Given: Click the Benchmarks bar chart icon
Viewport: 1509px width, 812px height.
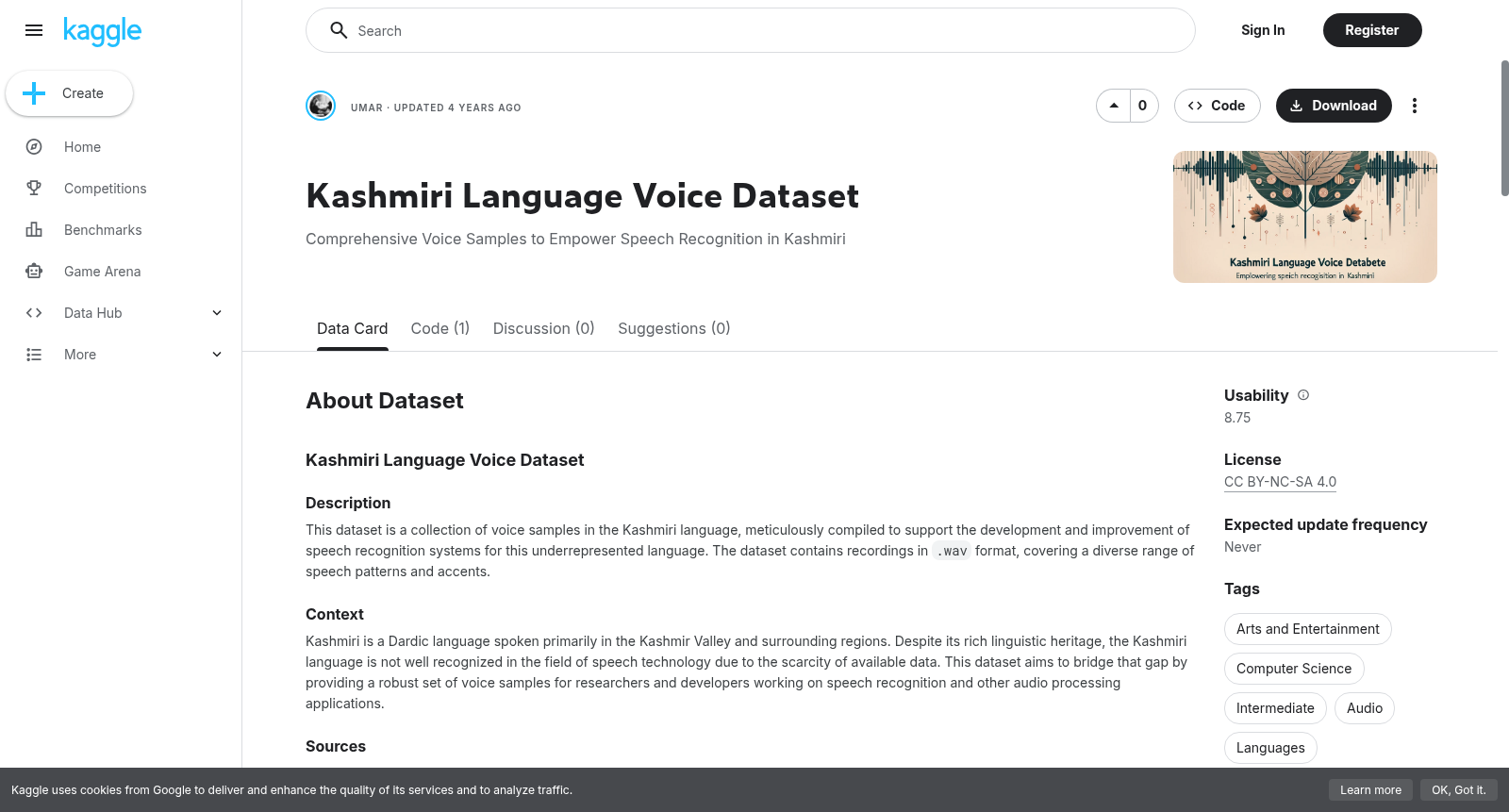Looking at the screenshot, I should pos(34,230).
